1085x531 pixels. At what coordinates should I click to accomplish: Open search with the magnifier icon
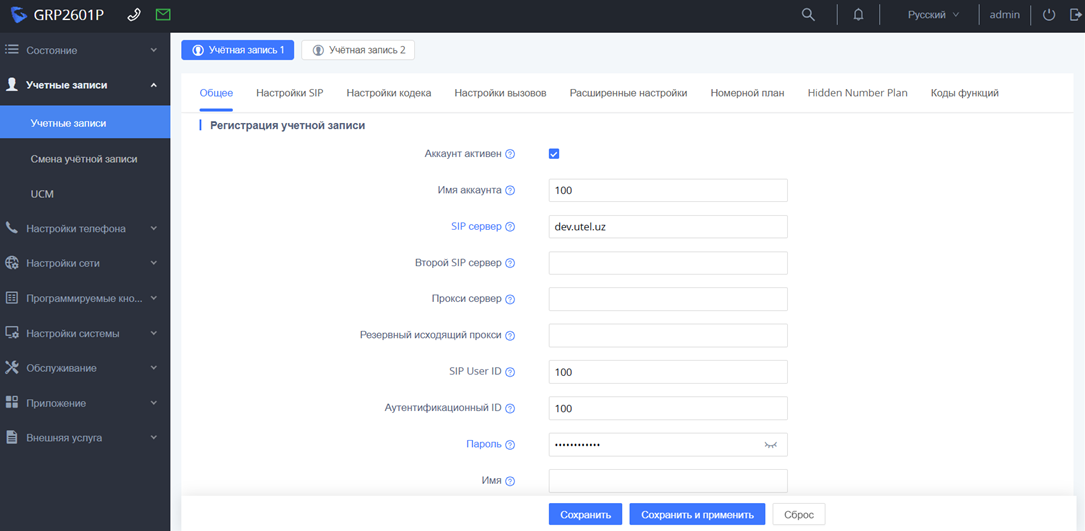coord(809,15)
